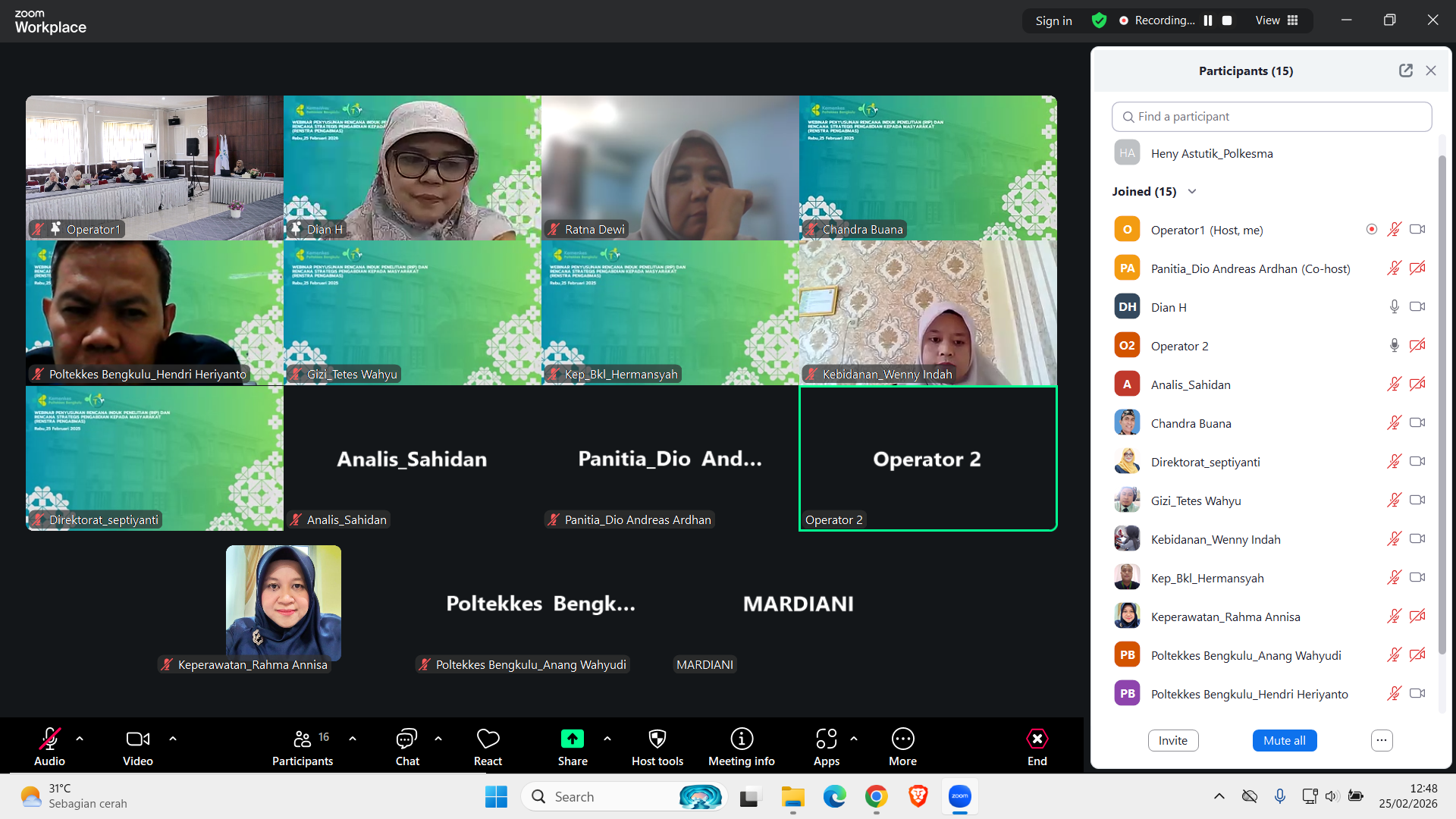
Task: Click the green Share screen icon
Action: 573,739
